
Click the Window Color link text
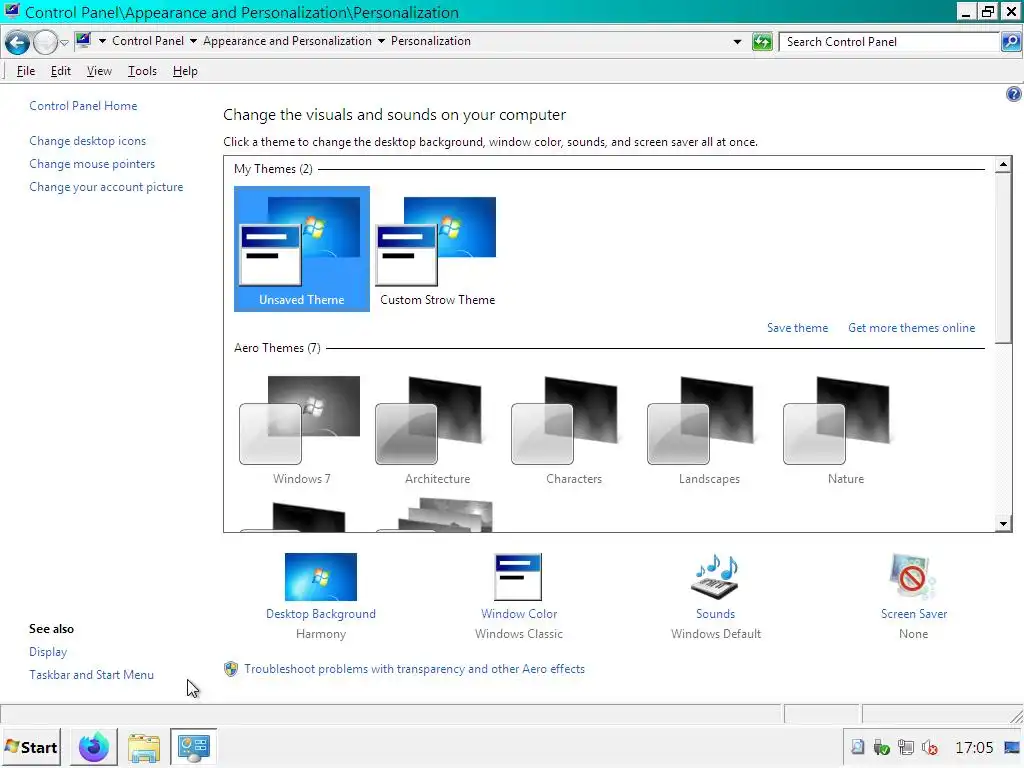(519, 614)
